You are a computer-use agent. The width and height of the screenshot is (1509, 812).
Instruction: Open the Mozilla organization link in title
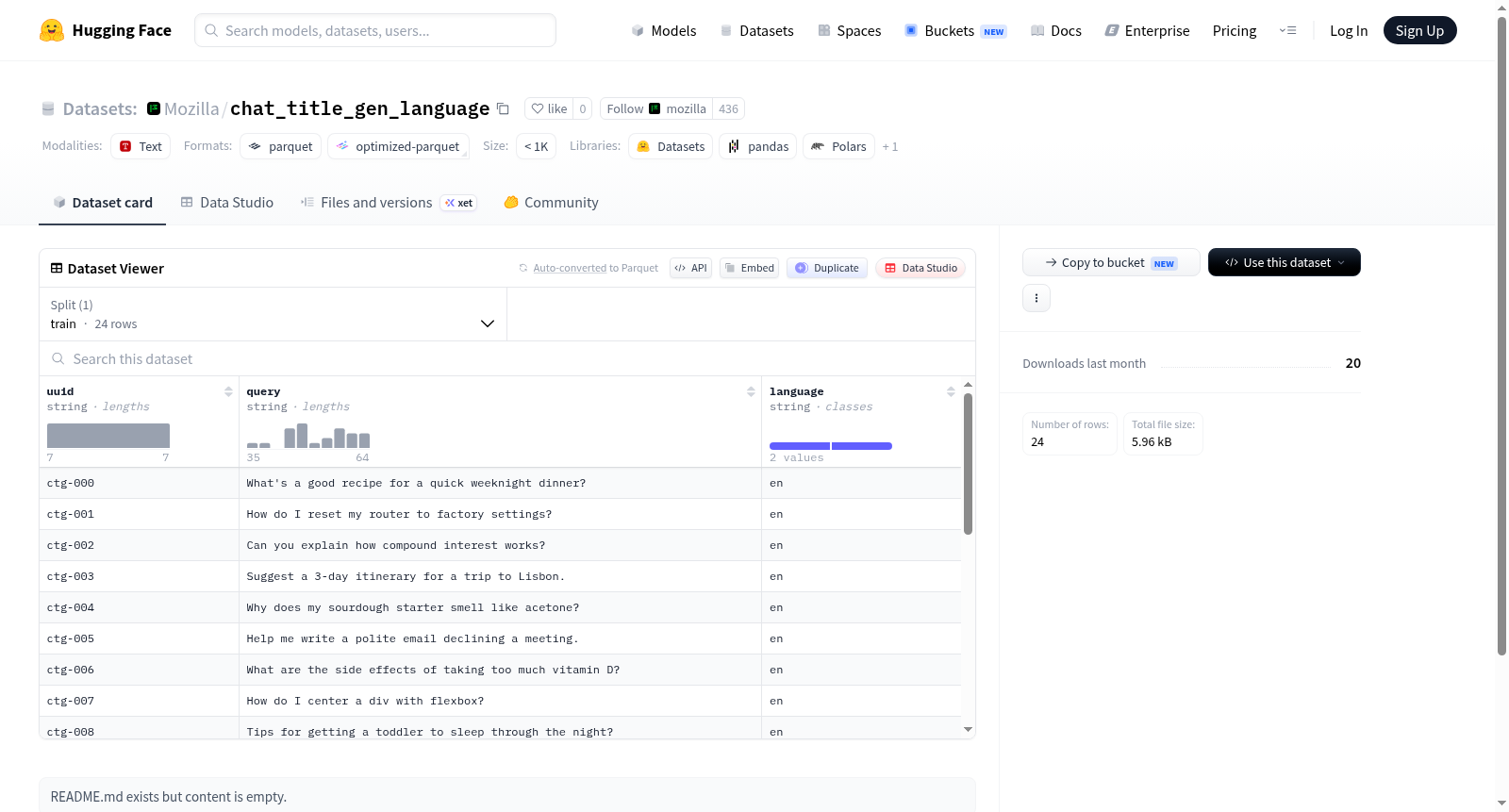191,108
